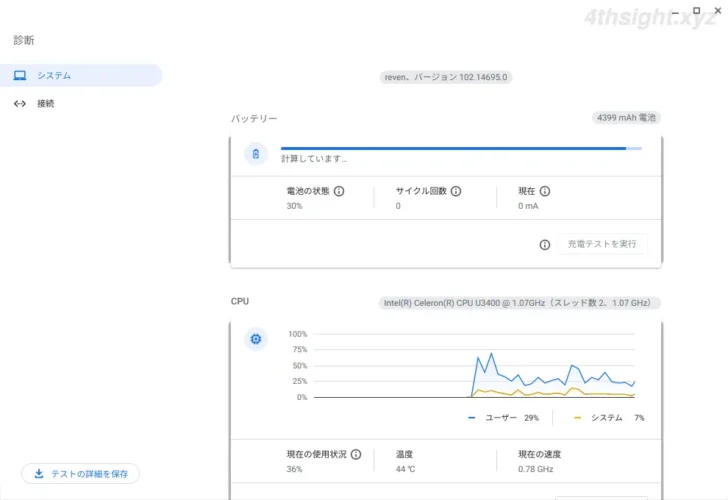Image resolution: width=728 pixels, height=500 pixels.
Task: Open info icon beside 現在 in battery card
Action: click(545, 191)
